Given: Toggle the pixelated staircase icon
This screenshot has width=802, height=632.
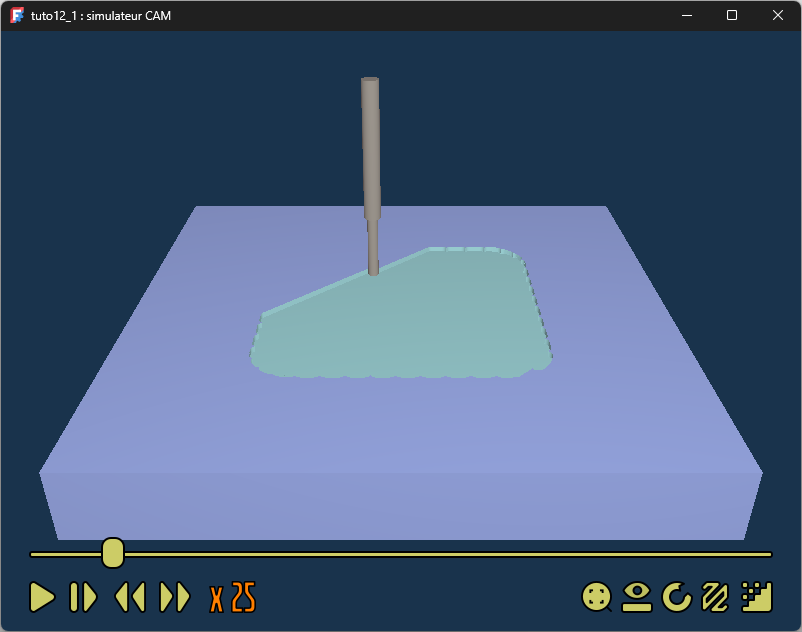Looking at the screenshot, I should 757,597.
